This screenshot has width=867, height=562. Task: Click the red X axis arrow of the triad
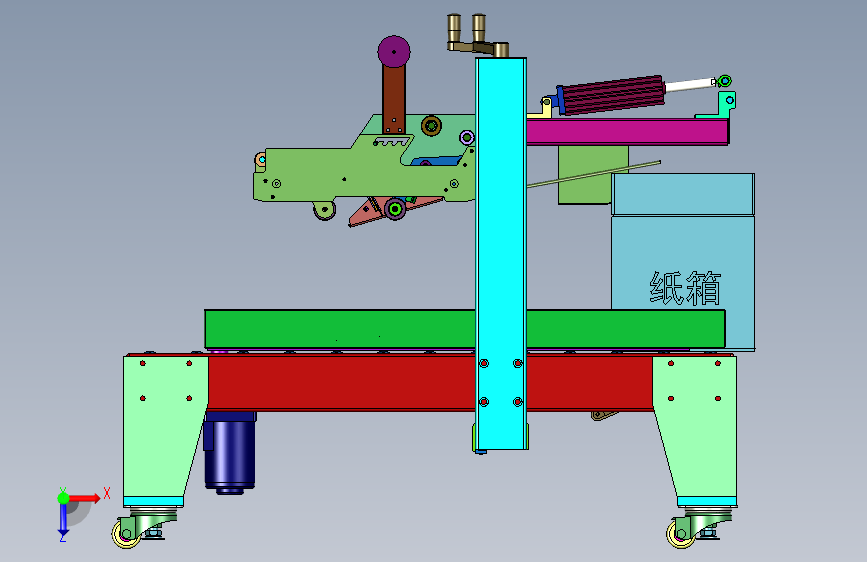tap(85, 498)
